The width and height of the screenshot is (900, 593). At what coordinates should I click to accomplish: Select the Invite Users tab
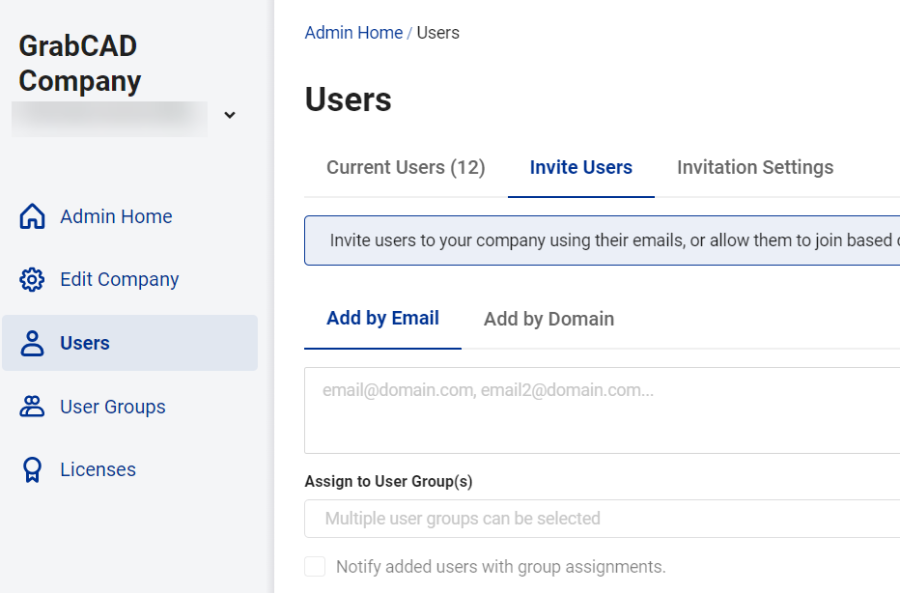click(581, 168)
